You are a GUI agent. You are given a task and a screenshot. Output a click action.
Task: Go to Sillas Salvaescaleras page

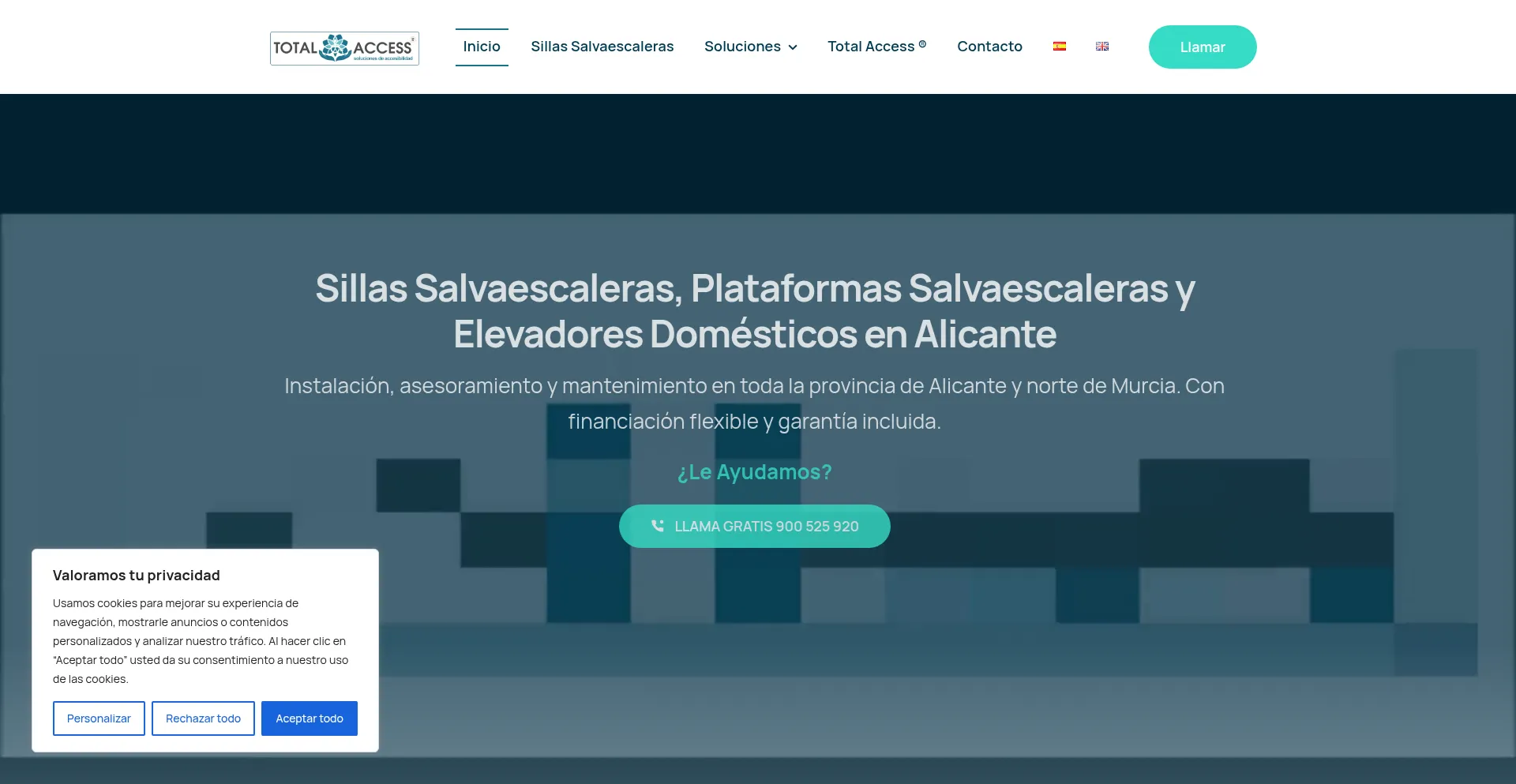pyautogui.click(x=602, y=47)
